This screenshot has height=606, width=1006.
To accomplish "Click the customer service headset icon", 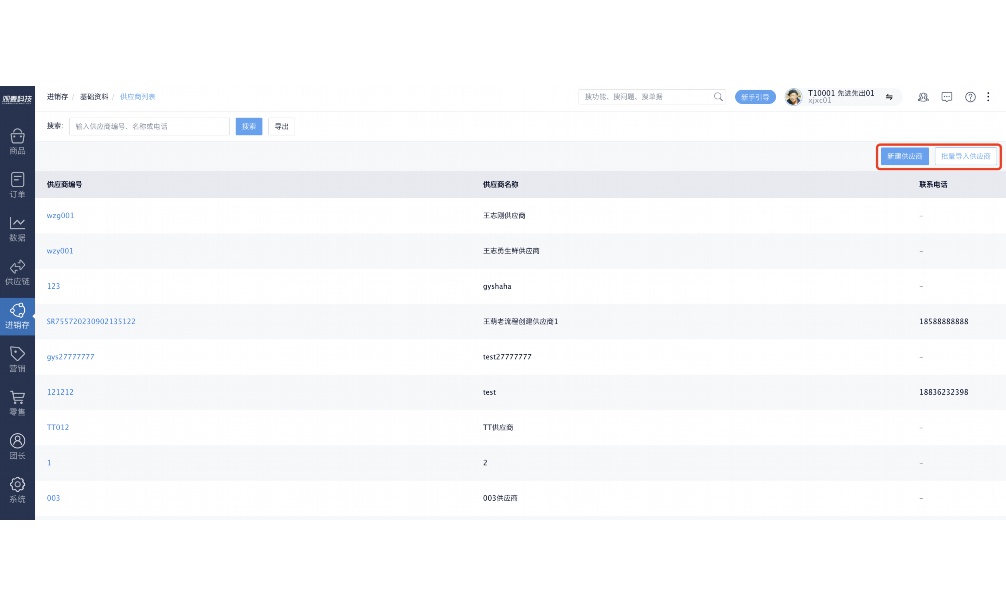I will (x=923, y=97).
